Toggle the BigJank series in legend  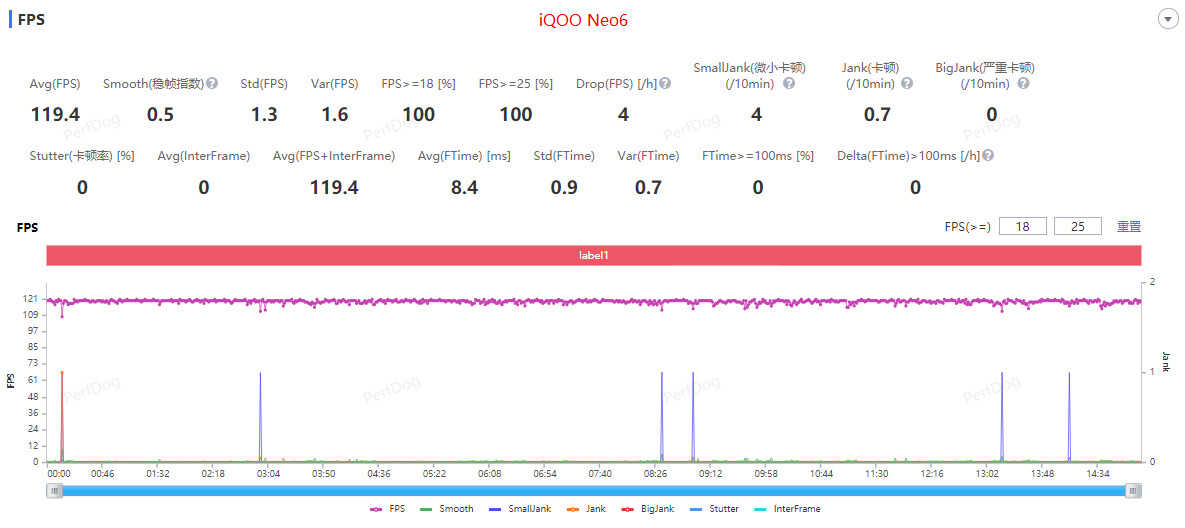point(646,509)
